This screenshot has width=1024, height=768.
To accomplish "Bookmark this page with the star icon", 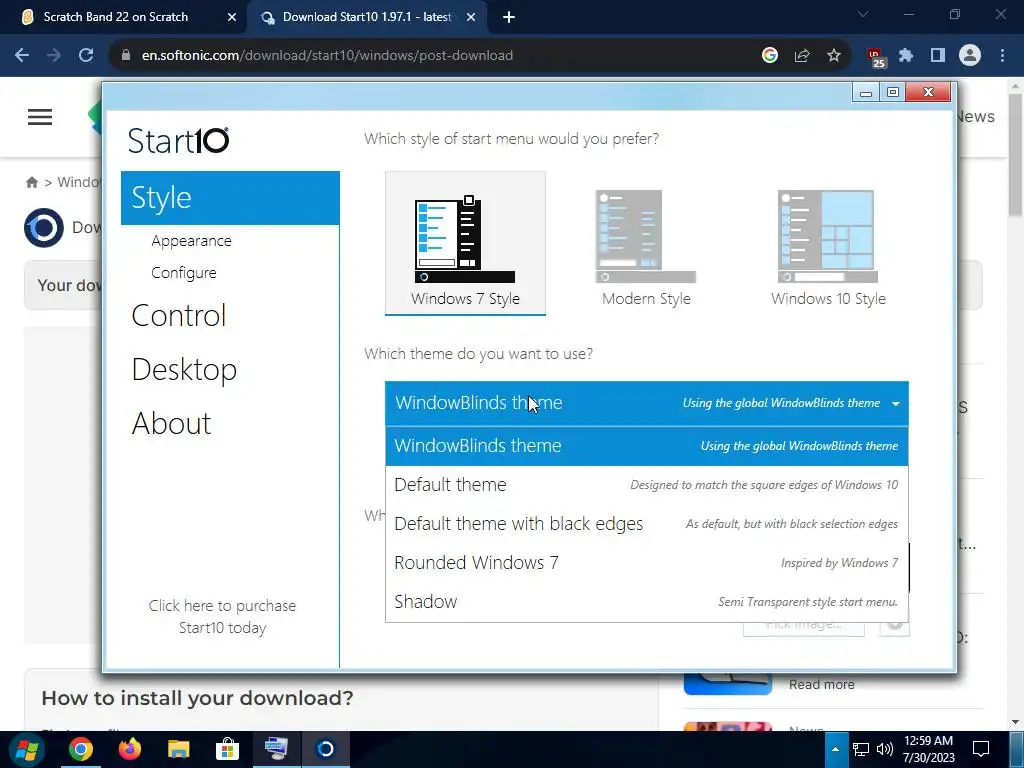I will [x=833, y=56].
